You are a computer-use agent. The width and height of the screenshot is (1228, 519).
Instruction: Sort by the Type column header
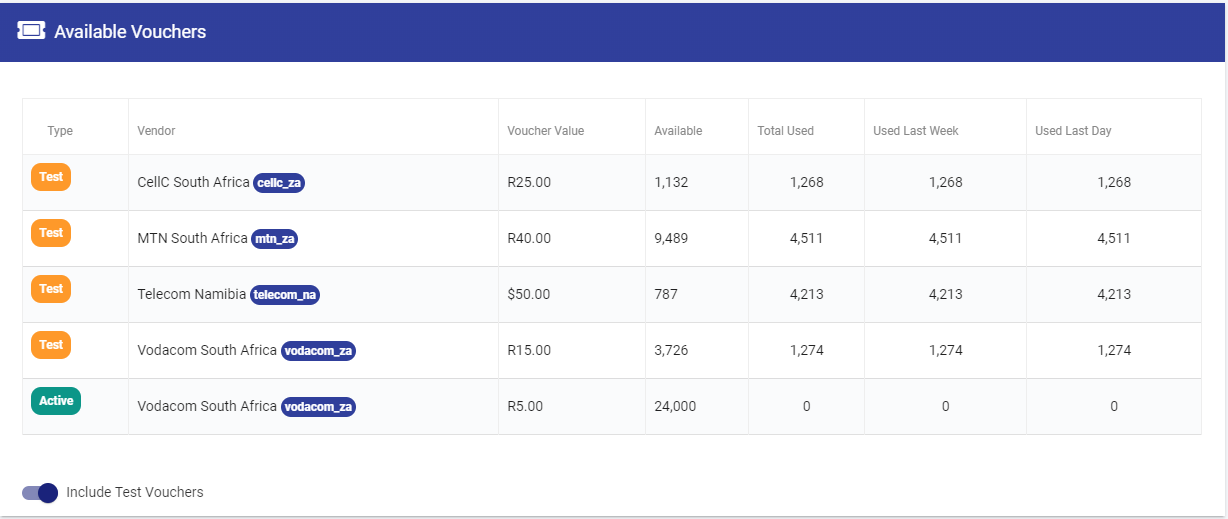(x=60, y=131)
